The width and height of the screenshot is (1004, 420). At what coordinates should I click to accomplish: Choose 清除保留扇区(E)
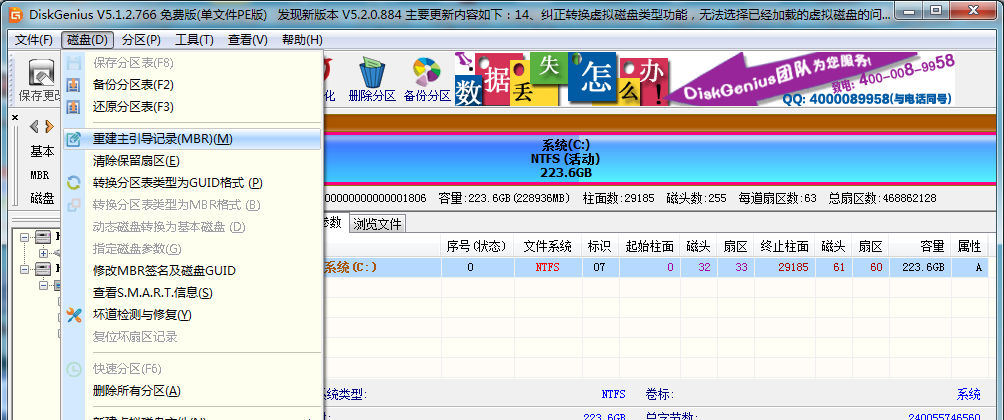point(192,161)
